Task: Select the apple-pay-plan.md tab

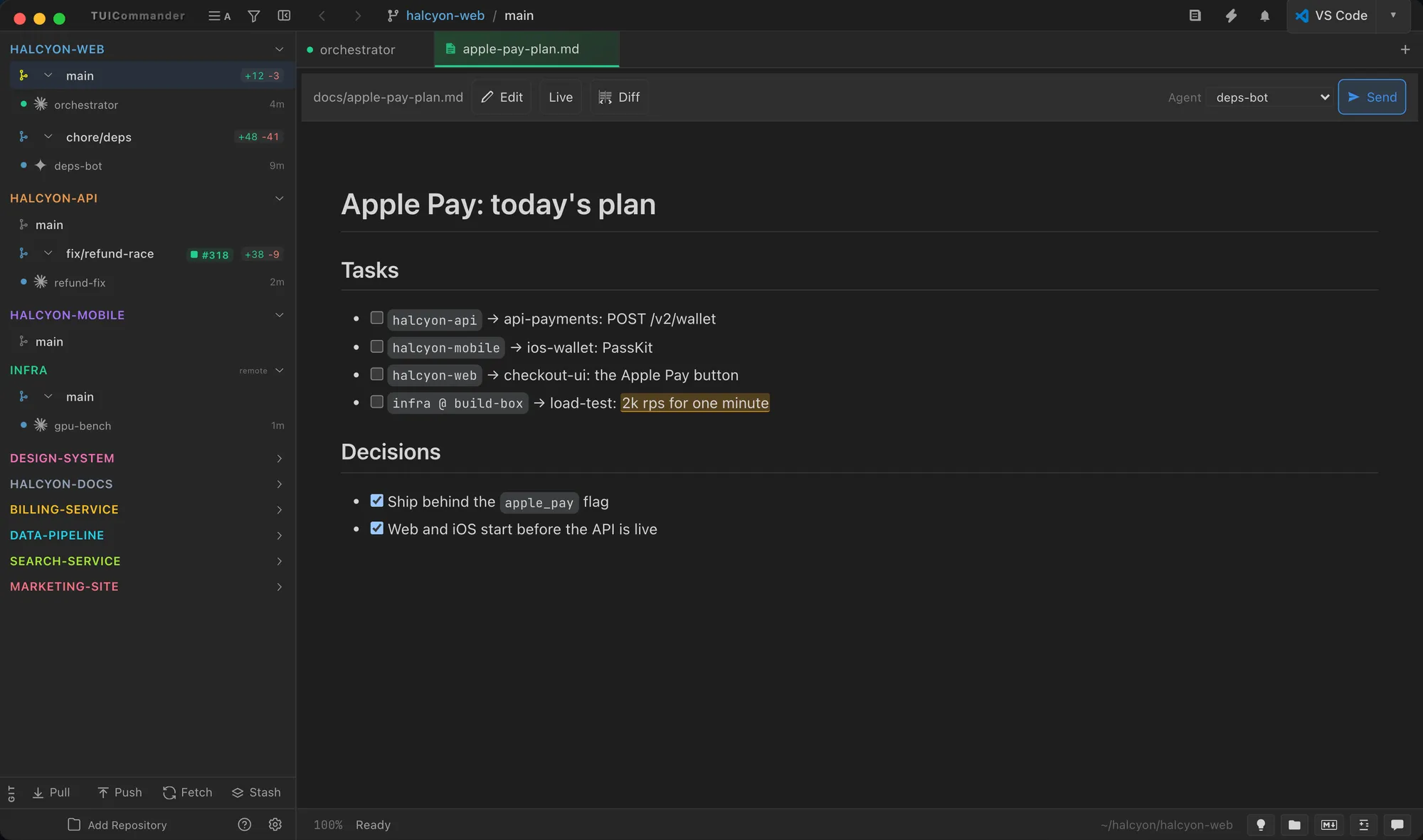Action: [527, 49]
